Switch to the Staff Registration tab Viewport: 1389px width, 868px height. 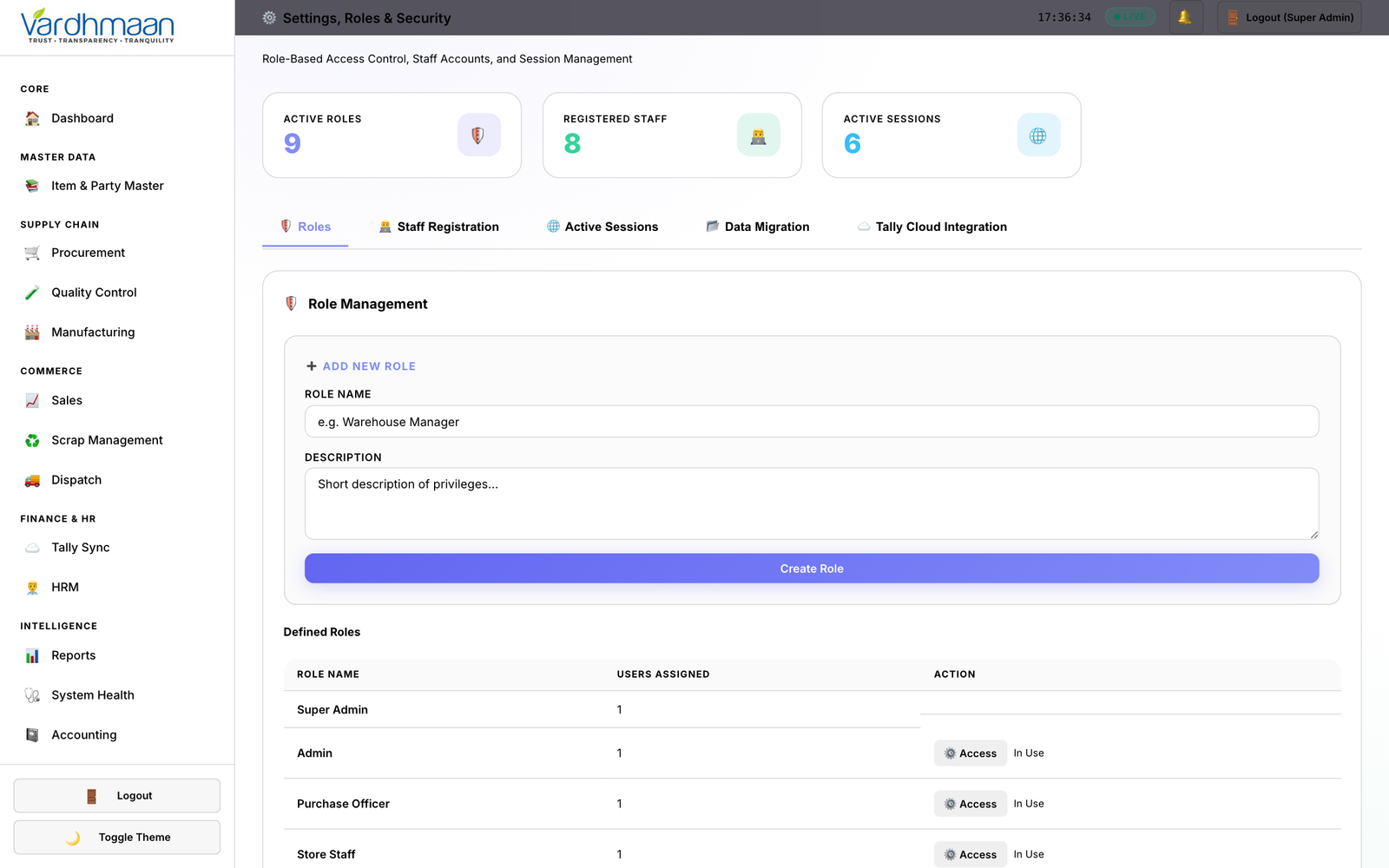click(439, 227)
